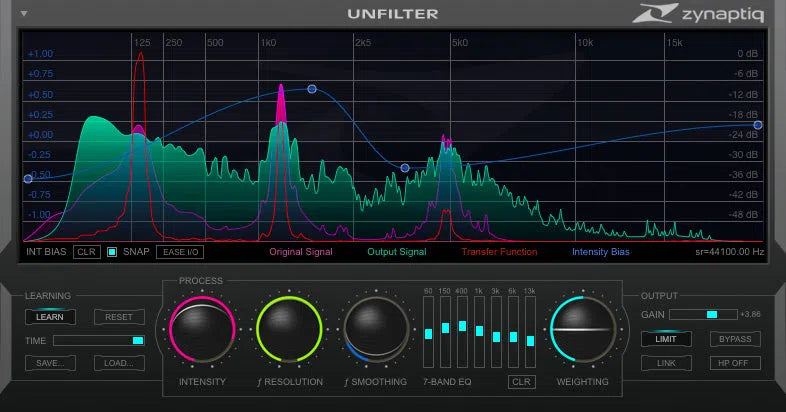Adjust the TIME slider handle

[x=138, y=340]
